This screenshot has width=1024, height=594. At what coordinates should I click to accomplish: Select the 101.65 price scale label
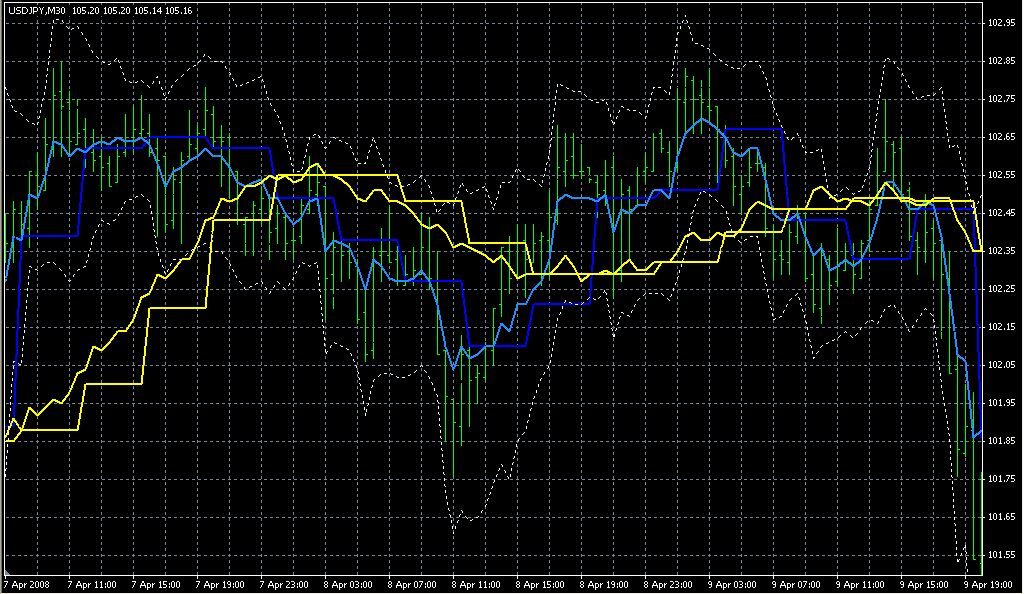[1001, 516]
